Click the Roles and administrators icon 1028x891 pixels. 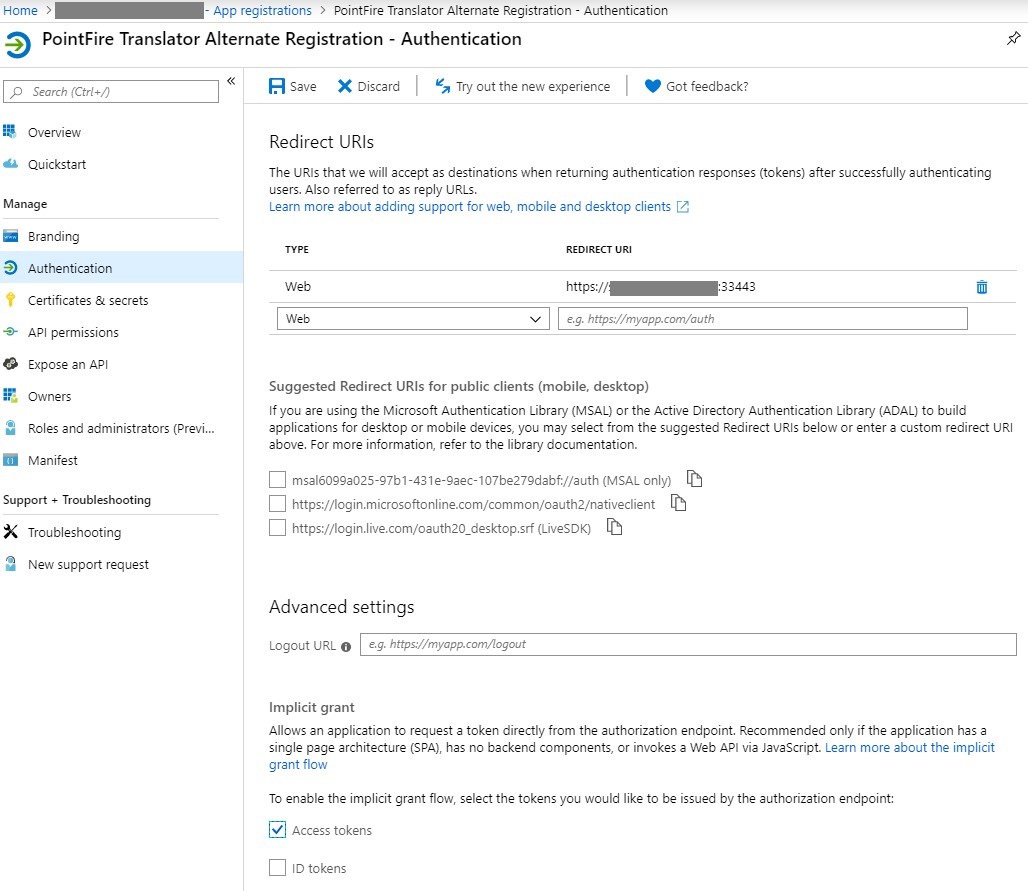pos(10,427)
